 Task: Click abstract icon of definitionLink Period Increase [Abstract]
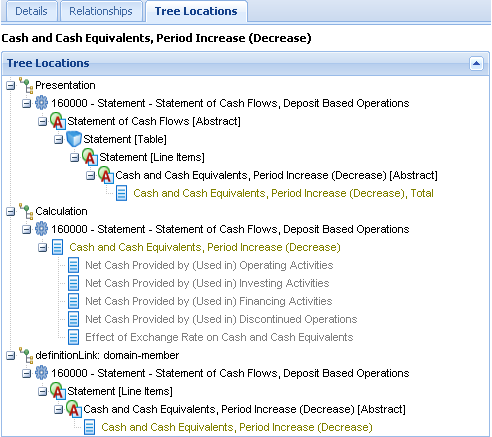(x=74, y=409)
